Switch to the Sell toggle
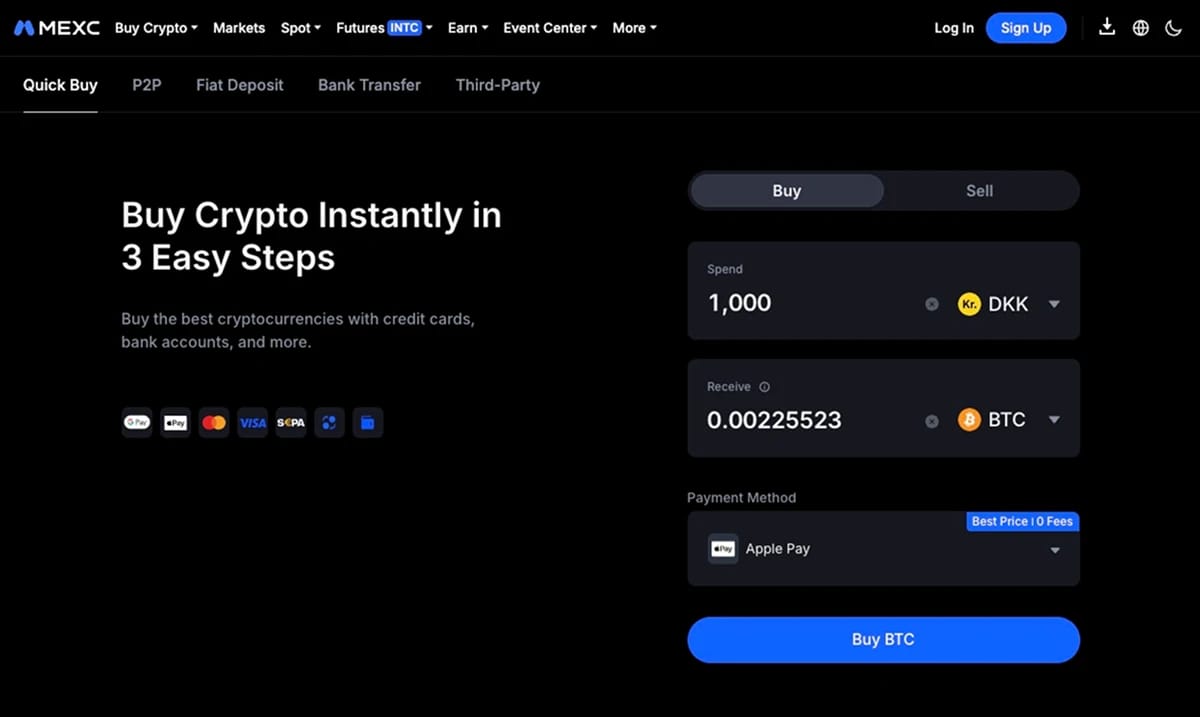1200x717 pixels. pos(979,191)
